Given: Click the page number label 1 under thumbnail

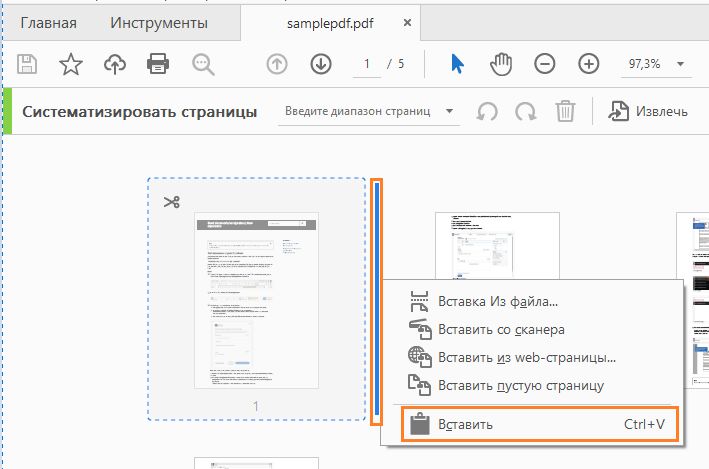Looking at the screenshot, I should 256,406.
